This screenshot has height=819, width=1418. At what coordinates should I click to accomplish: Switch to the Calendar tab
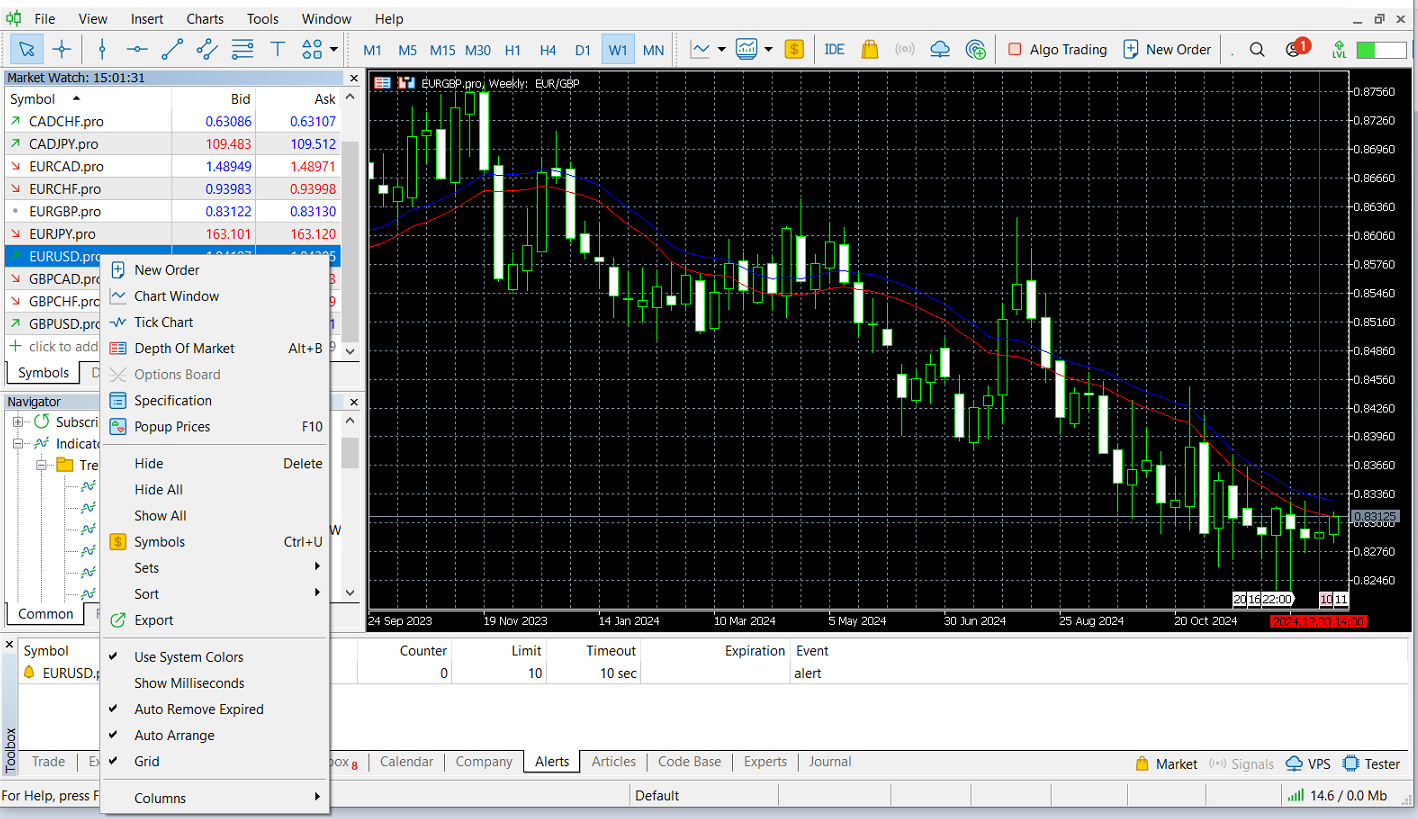(406, 762)
